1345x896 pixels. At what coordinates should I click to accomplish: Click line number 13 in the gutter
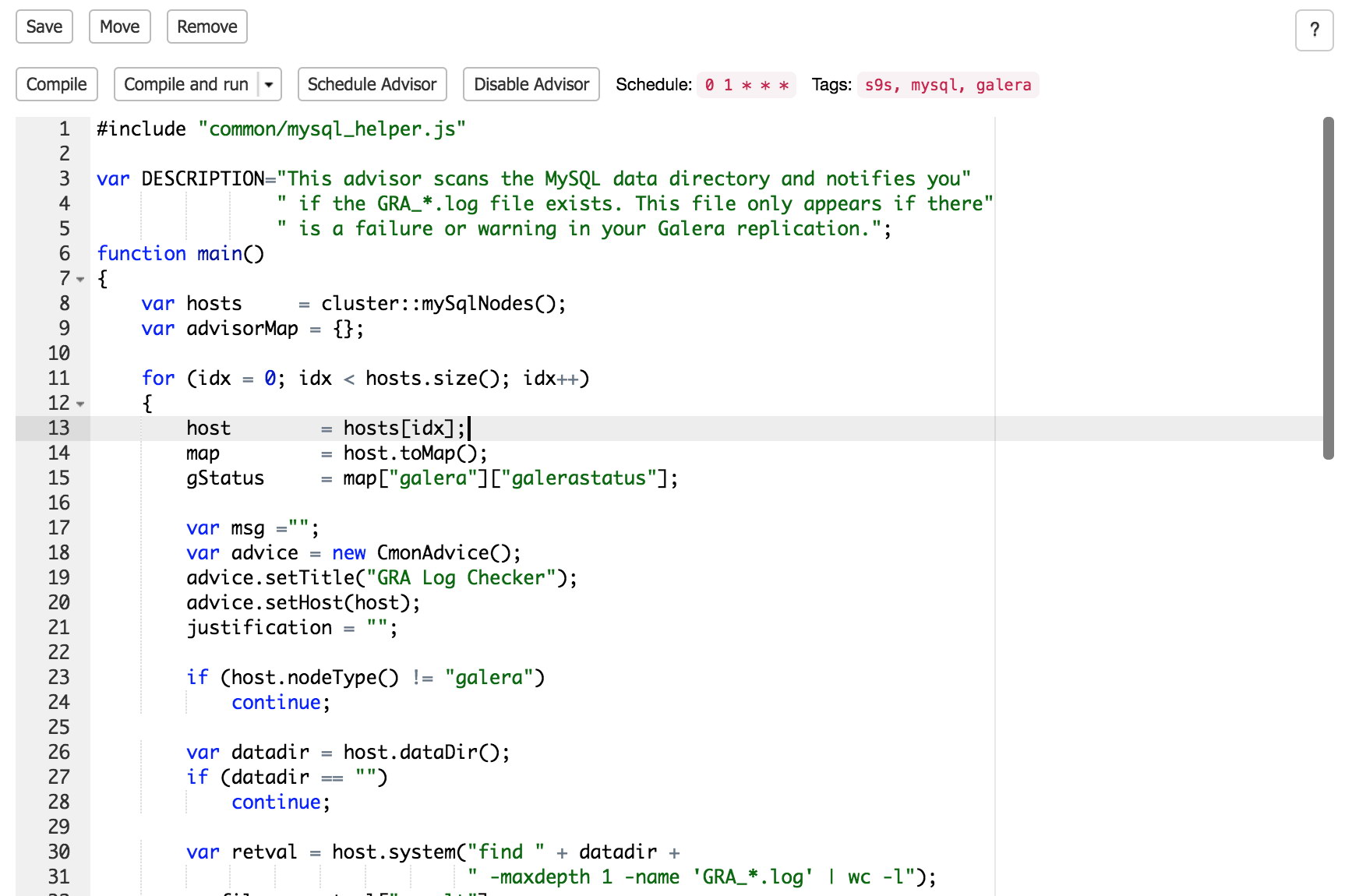[58, 428]
